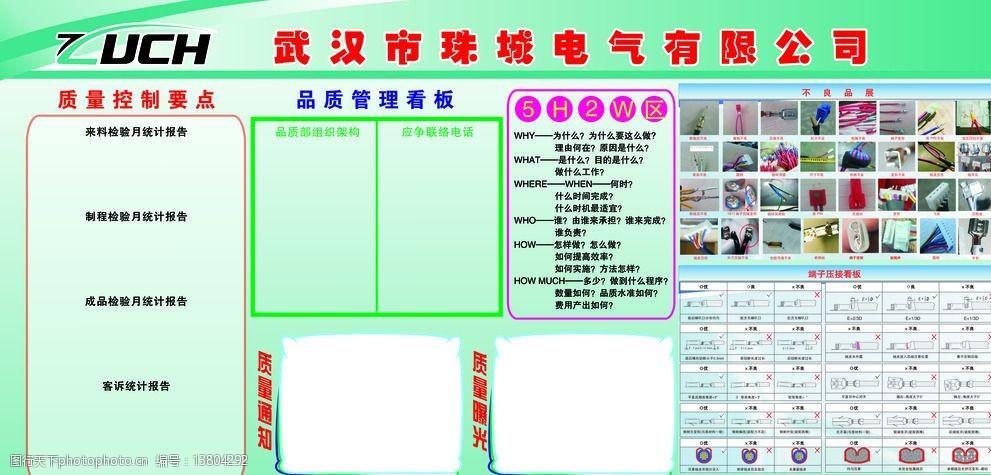Viewport: 991px width, 475px height.
Task: Click the HOW——怎样做 line
Action: click(x=568, y=244)
